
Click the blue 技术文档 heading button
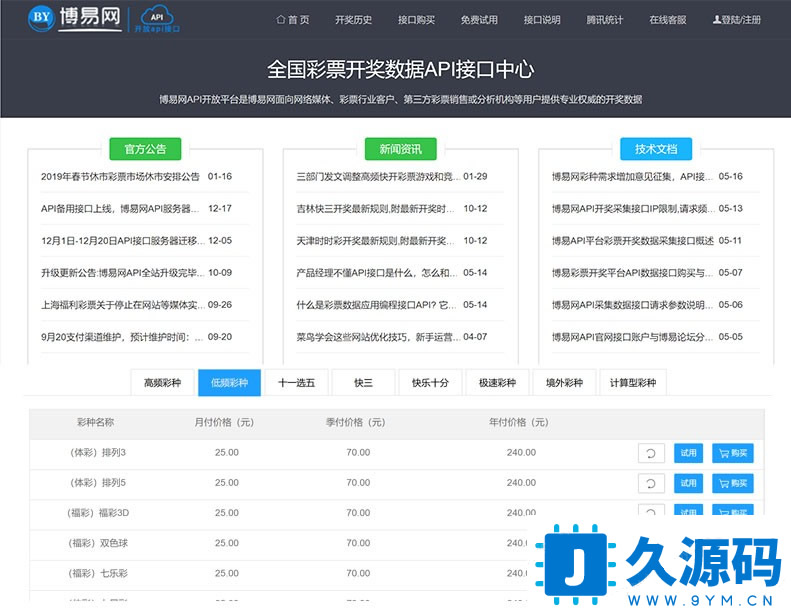point(655,149)
